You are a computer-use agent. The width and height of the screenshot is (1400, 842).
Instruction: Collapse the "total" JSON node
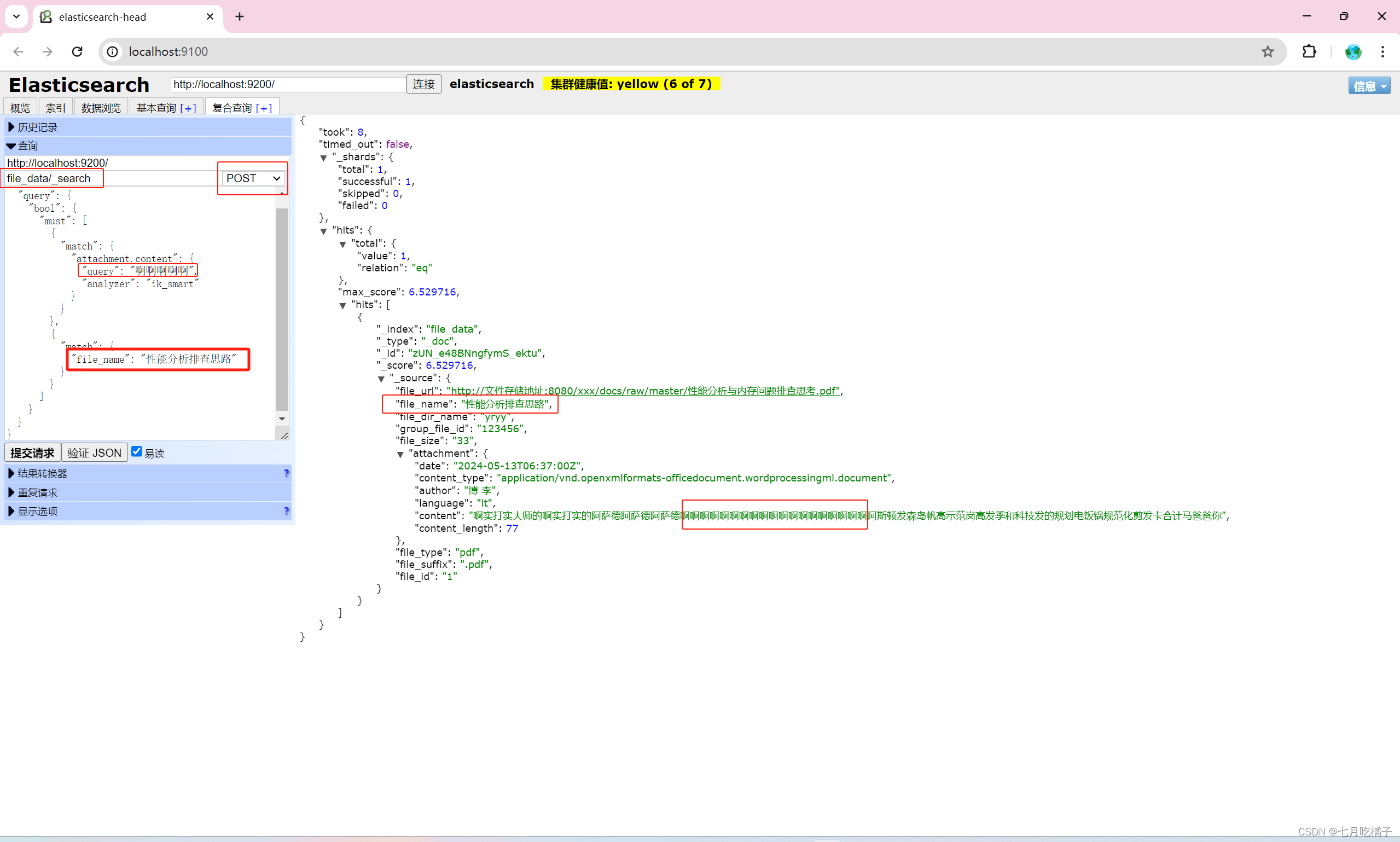(342, 244)
